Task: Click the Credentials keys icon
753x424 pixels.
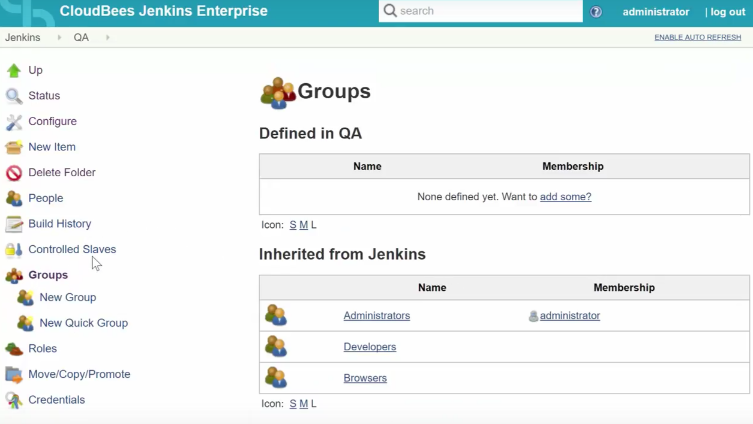Action: pos(13,400)
